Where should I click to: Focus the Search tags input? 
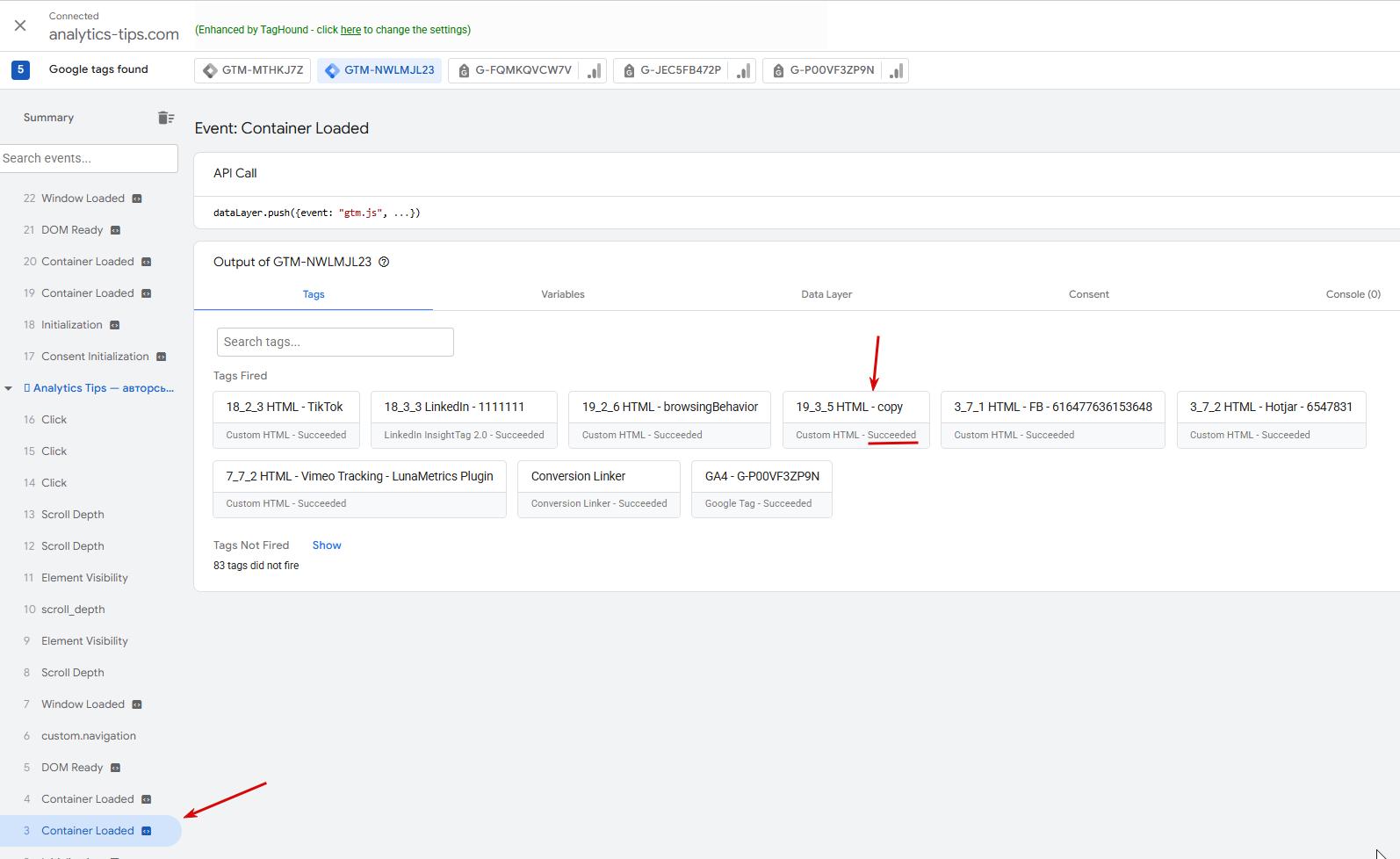click(336, 343)
